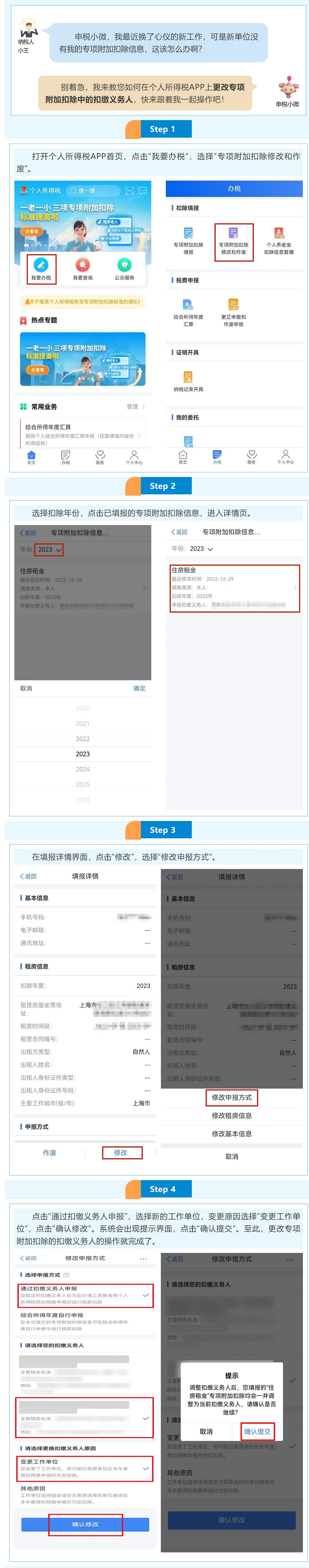Open the highlighted 住房租金 record card
Viewport: 309px width, 1568px height.
click(235, 588)
